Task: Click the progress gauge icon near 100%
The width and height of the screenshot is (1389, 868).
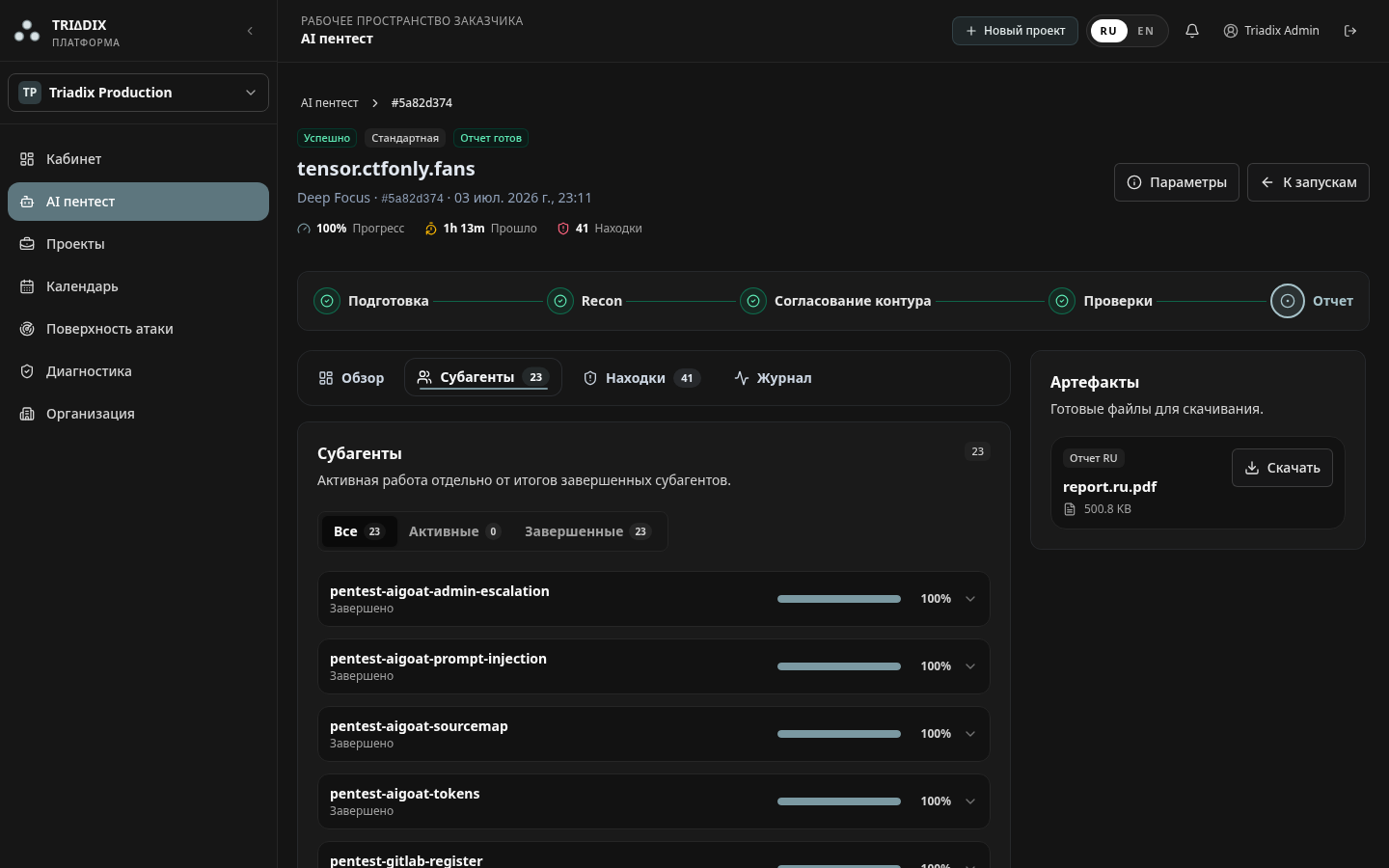Action: [x=304, y=229]
